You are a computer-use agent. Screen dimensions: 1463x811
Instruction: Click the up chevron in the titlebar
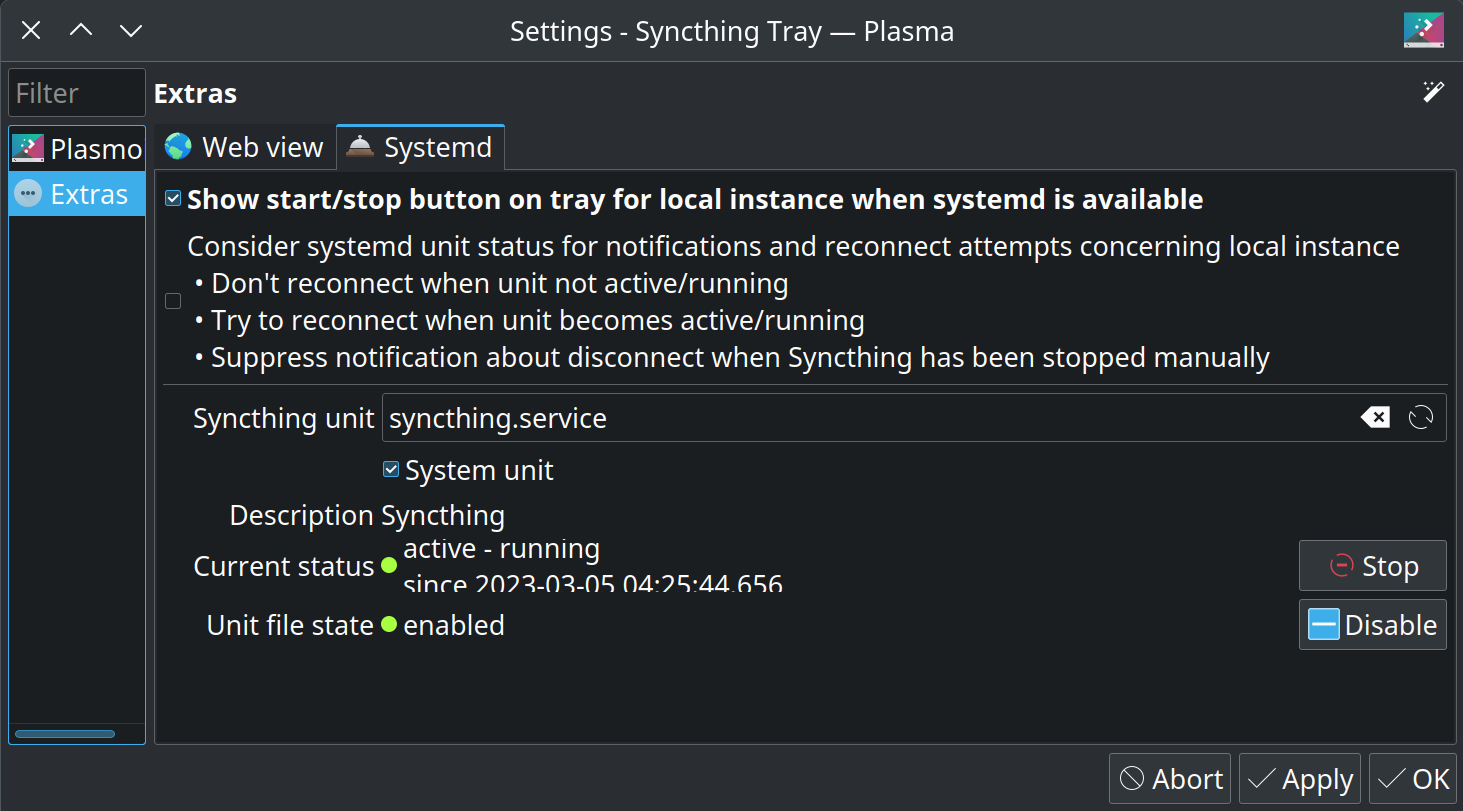(81, 30)
